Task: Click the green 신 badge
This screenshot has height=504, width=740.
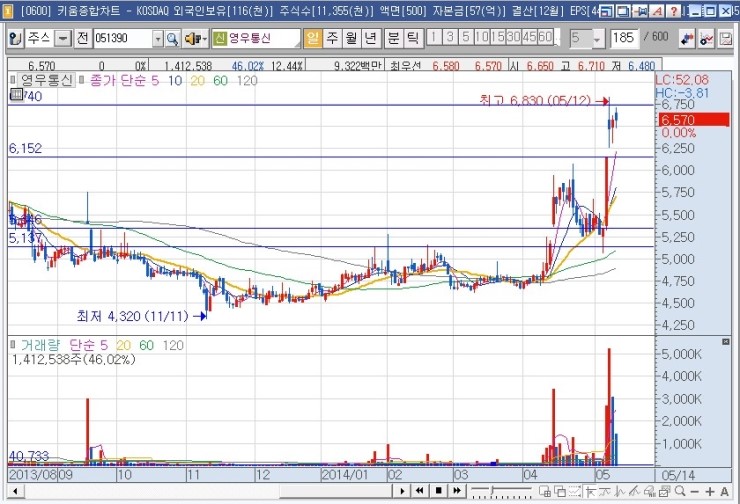Action: point(219,38)
